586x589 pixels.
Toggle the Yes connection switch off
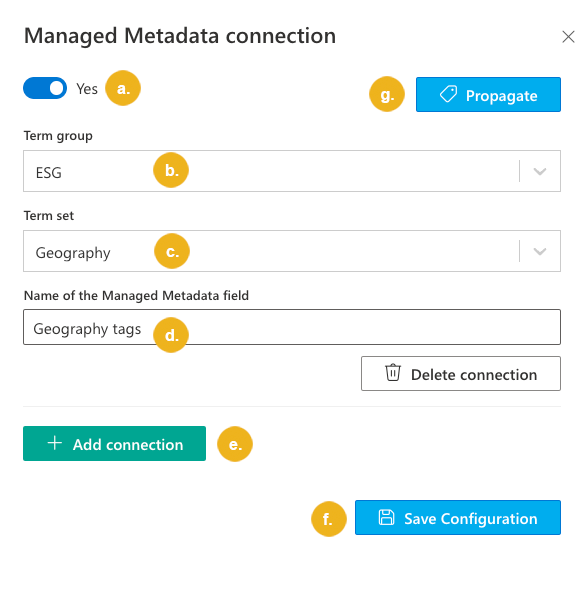tap(45, 89)
